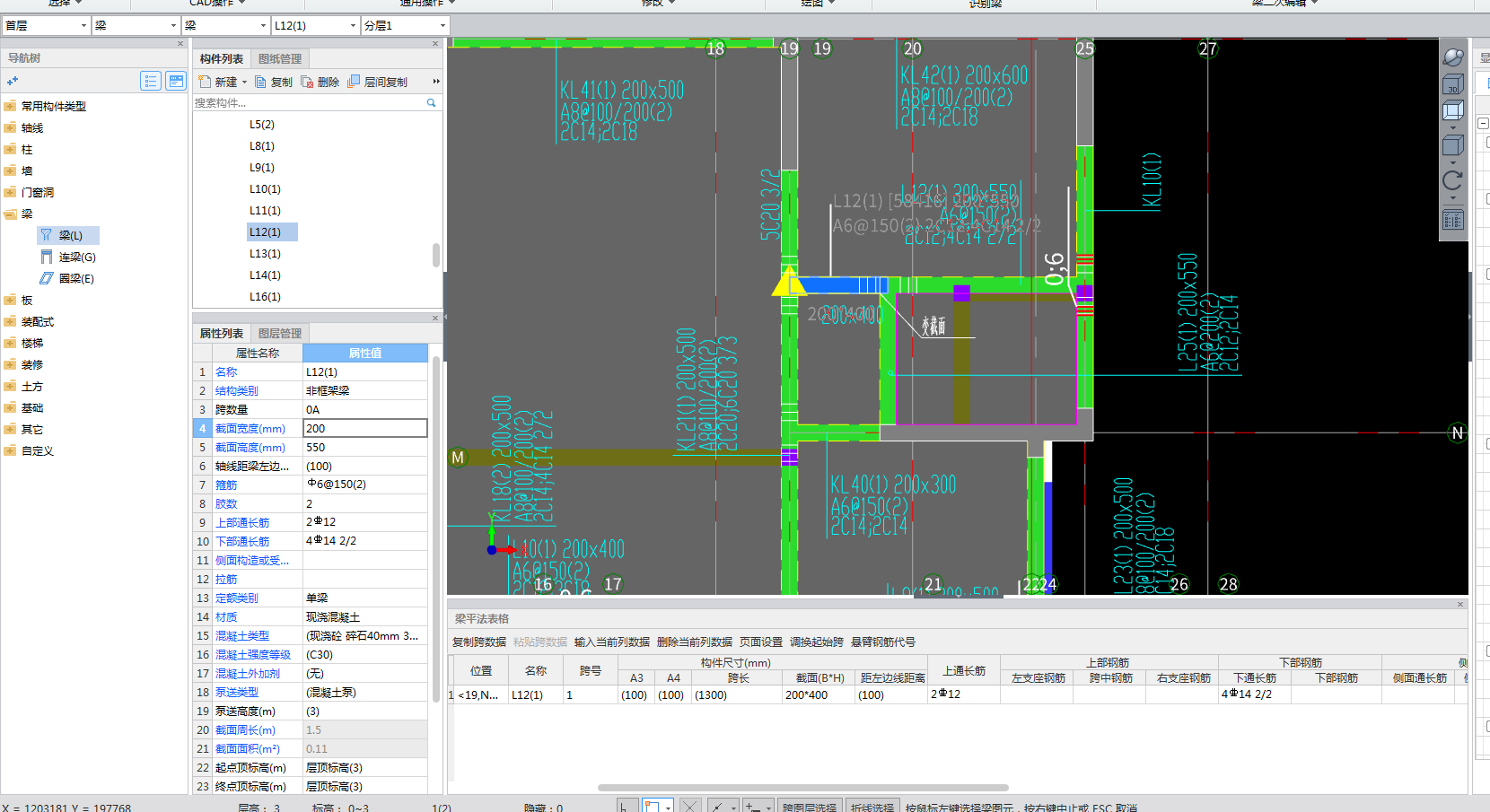Click the search magnifier icon in the component list

pos(431,103)
